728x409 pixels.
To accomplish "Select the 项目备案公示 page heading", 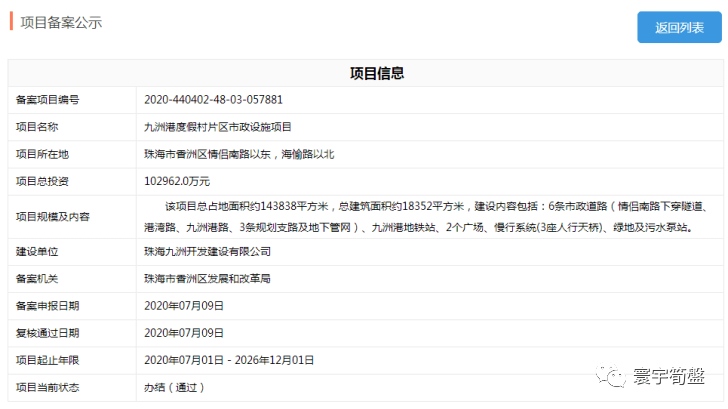I will click(61, 22).
